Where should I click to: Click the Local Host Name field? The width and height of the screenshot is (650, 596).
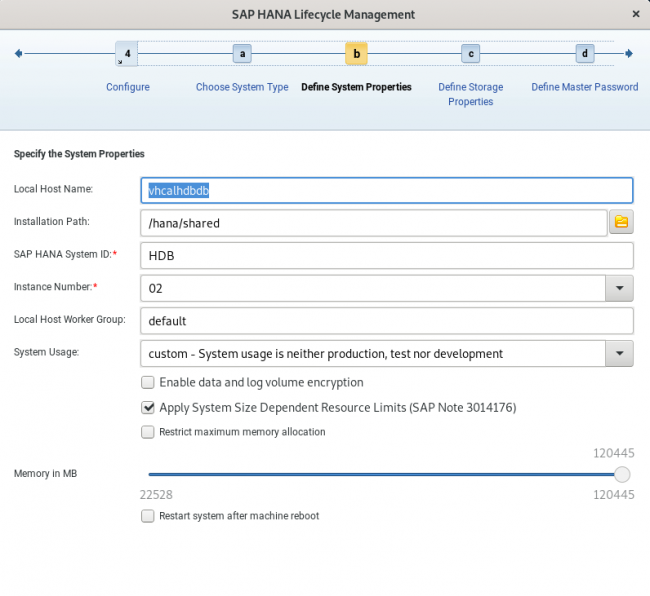(x=387, y=190)
